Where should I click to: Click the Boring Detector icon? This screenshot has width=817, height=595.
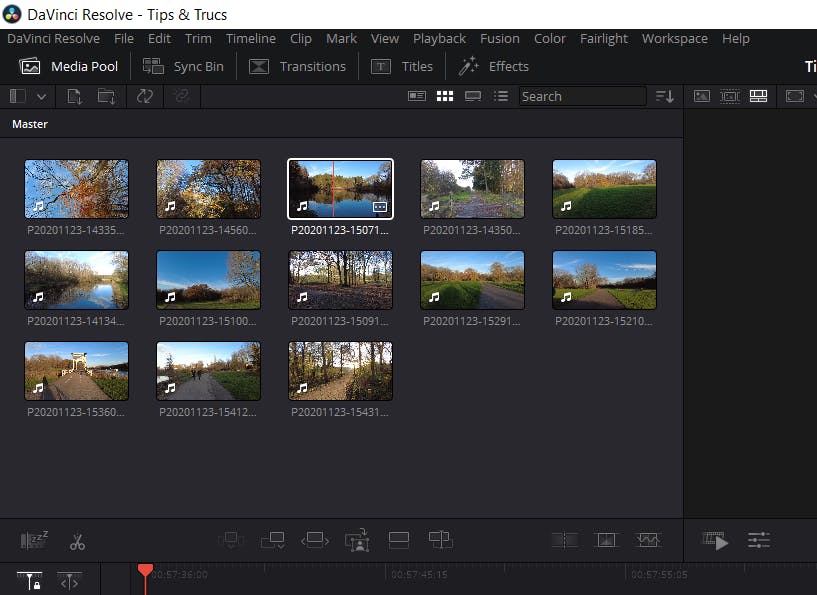[34, 541]
